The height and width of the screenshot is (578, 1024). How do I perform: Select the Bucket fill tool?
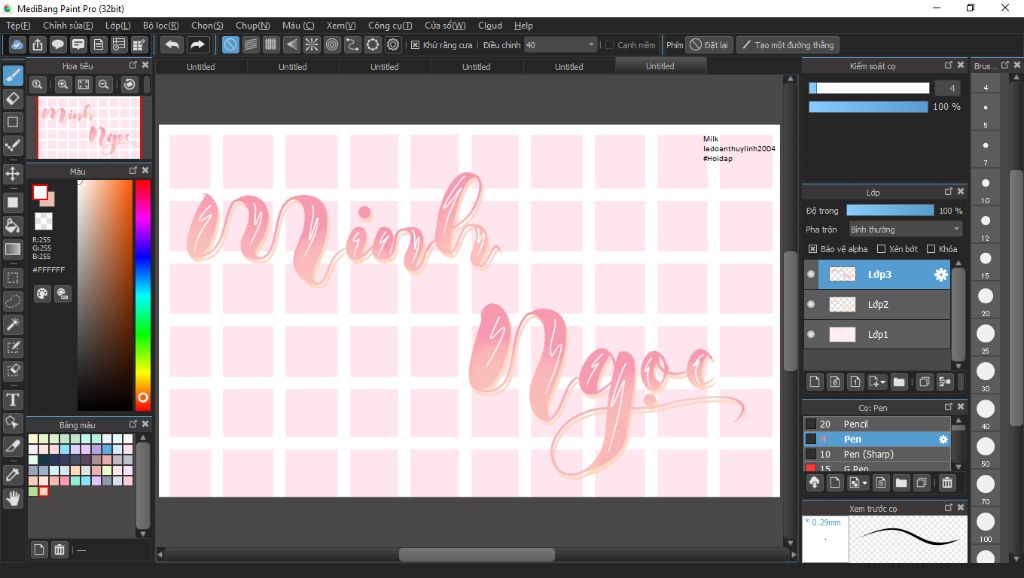click(13, 226)
